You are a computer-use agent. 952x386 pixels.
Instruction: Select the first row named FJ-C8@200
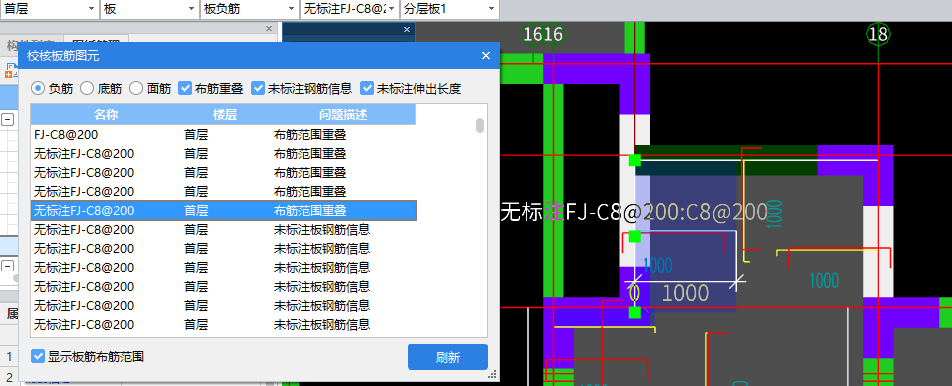223,135
